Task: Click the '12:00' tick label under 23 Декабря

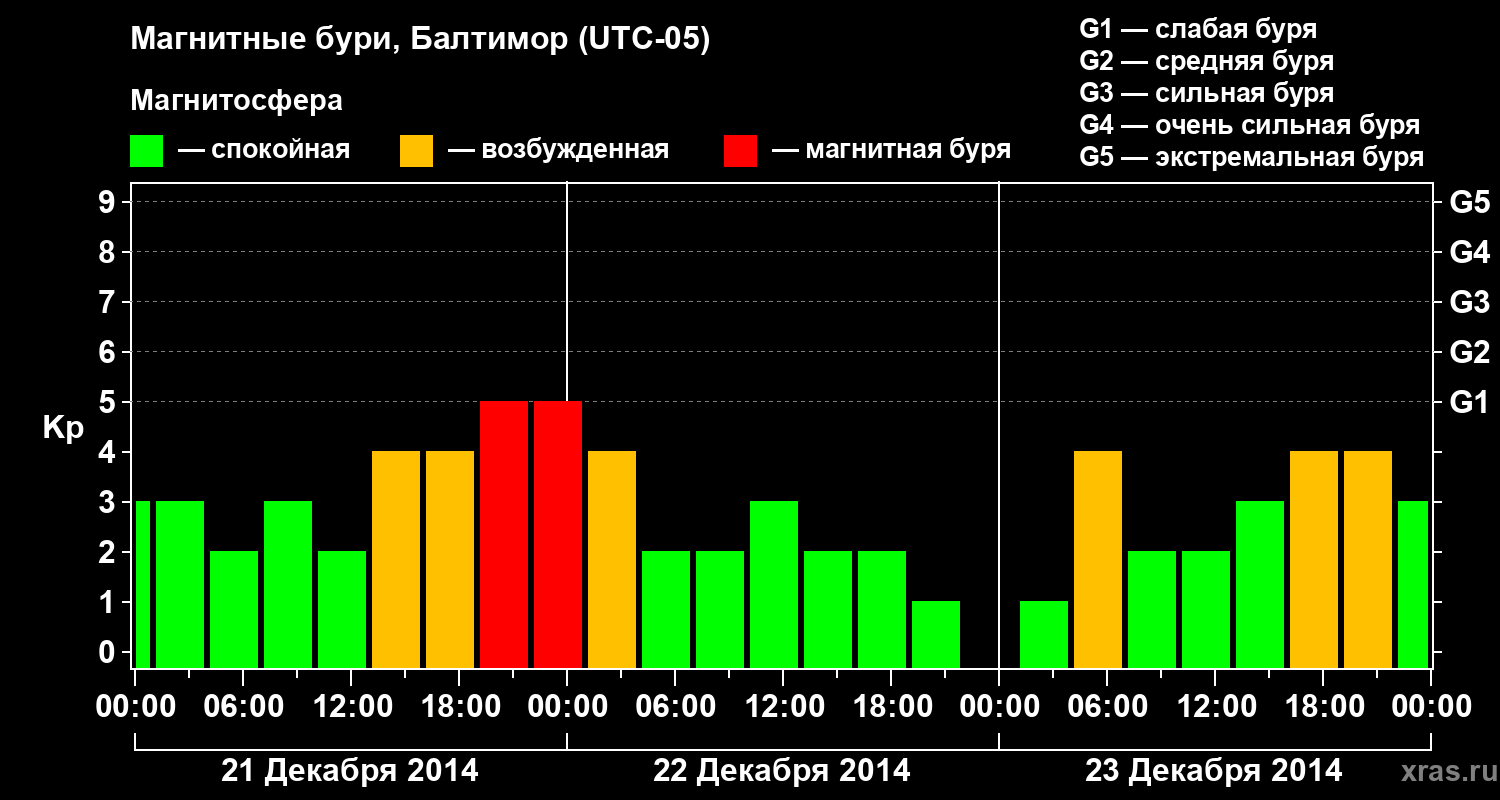Action: coord(1215,707)
